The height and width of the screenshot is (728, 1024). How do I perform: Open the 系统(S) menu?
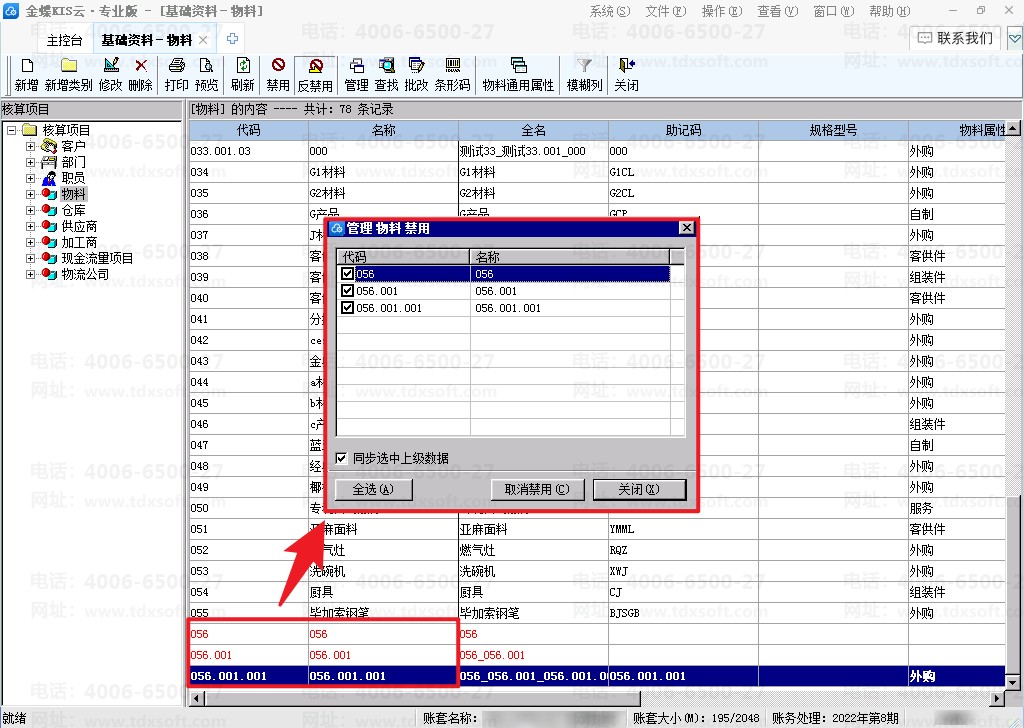pos(610,11)
